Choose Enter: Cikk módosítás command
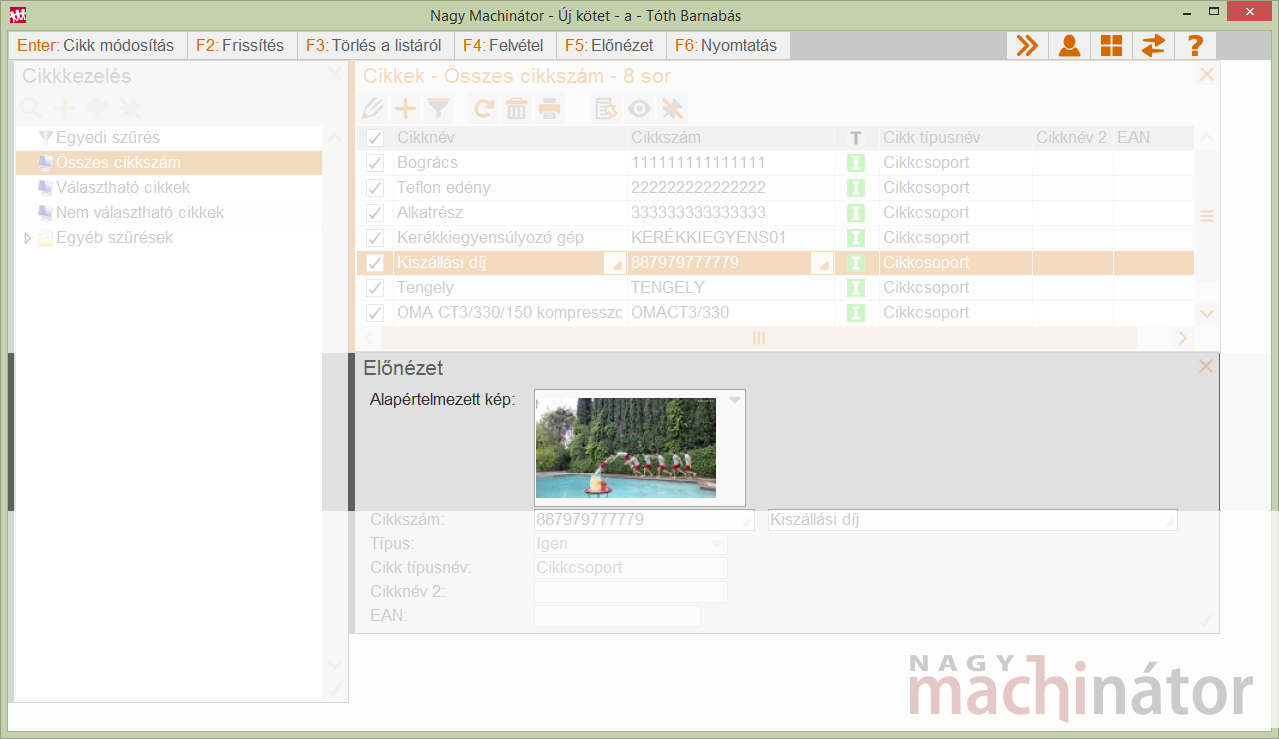This screenshot has width=1279, height=739. [96, 45]
